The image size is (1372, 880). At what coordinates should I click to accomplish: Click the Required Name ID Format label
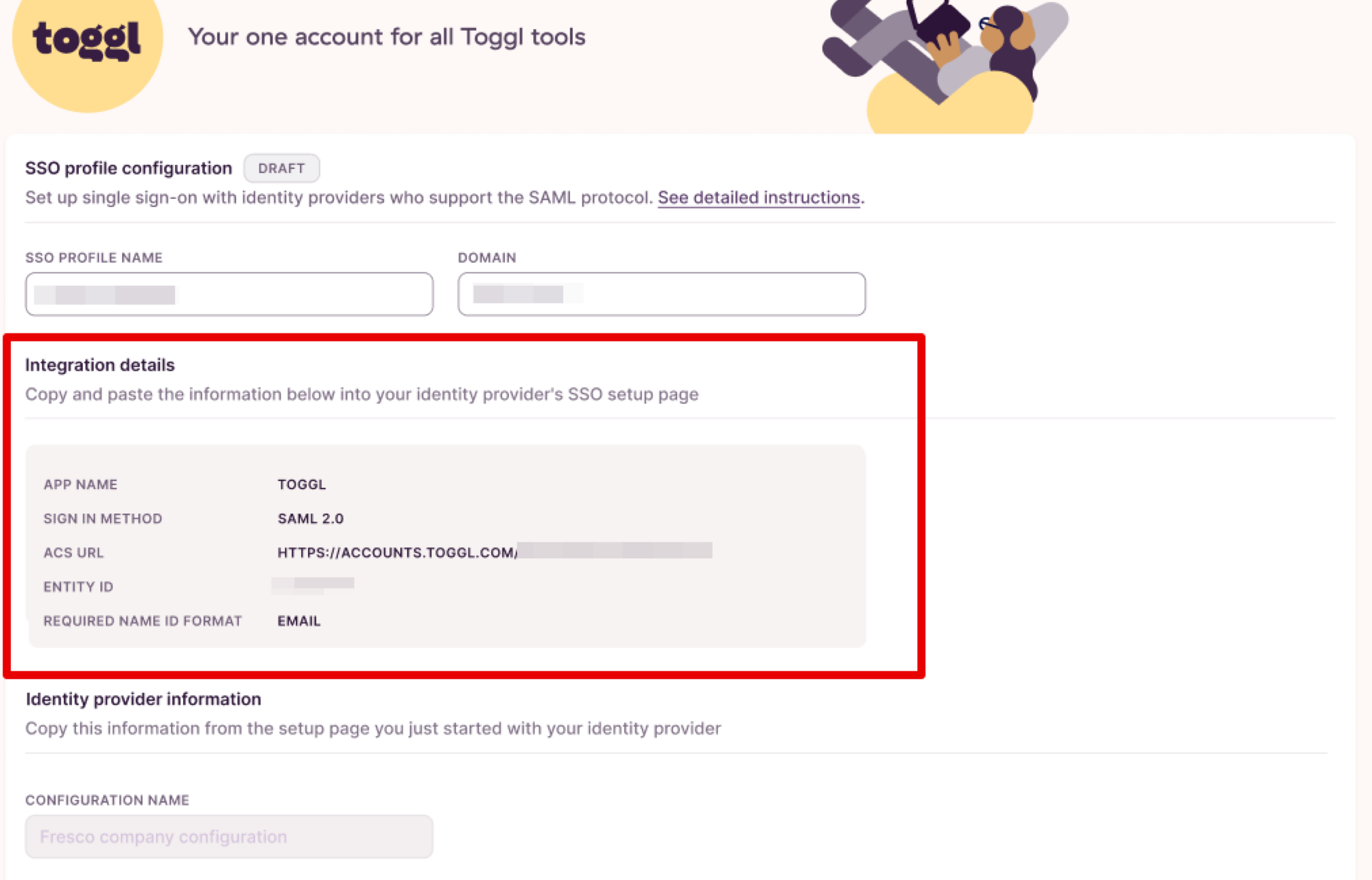pyautogui.click(x=142, y=621)
